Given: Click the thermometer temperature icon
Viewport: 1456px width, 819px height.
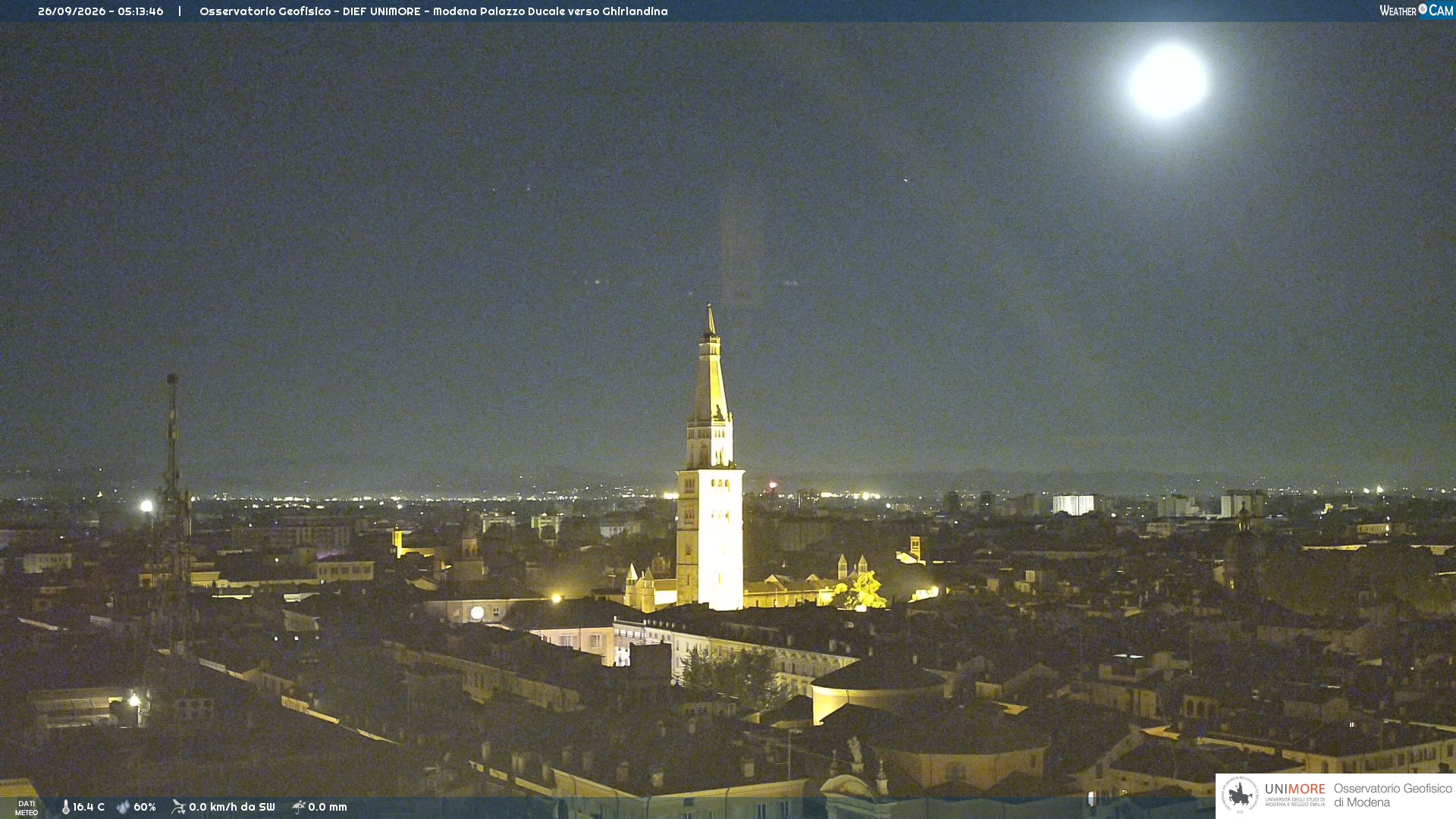Looking at the screenshot, I should [x=66, y=807].
